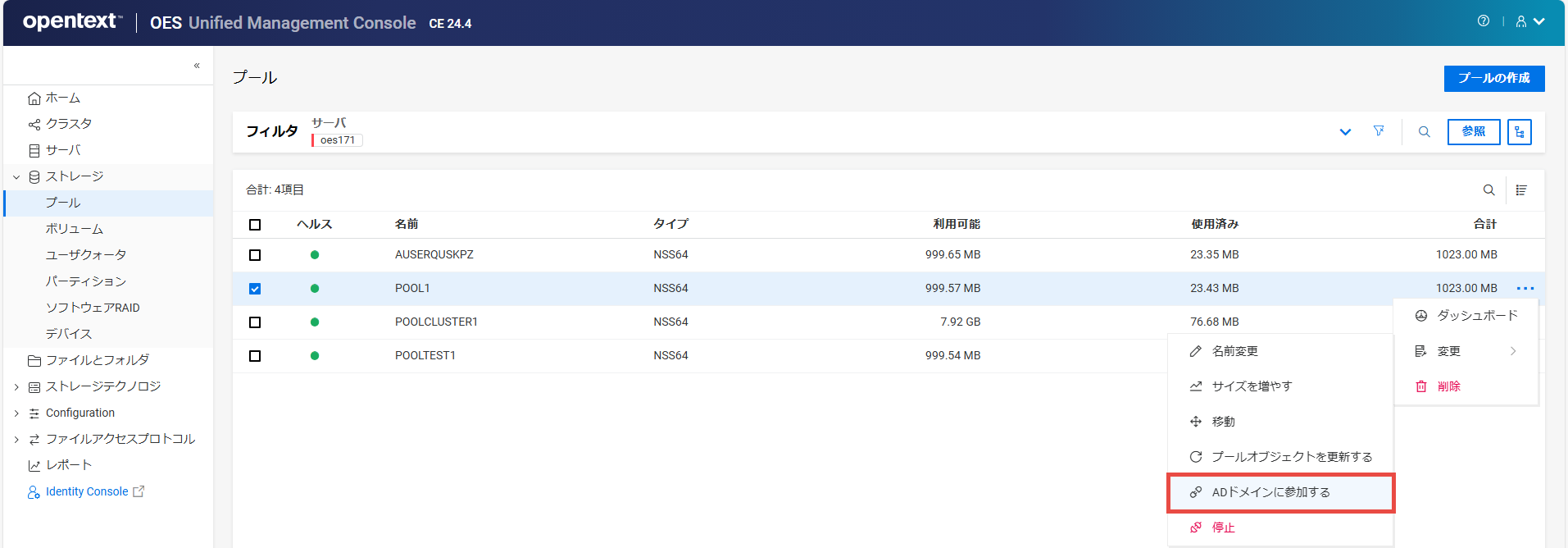Viewport: 1568px width, 548px height.
Task: Check the AUSERQUSKPZ pool checkbox
Action: coord(255,255)
